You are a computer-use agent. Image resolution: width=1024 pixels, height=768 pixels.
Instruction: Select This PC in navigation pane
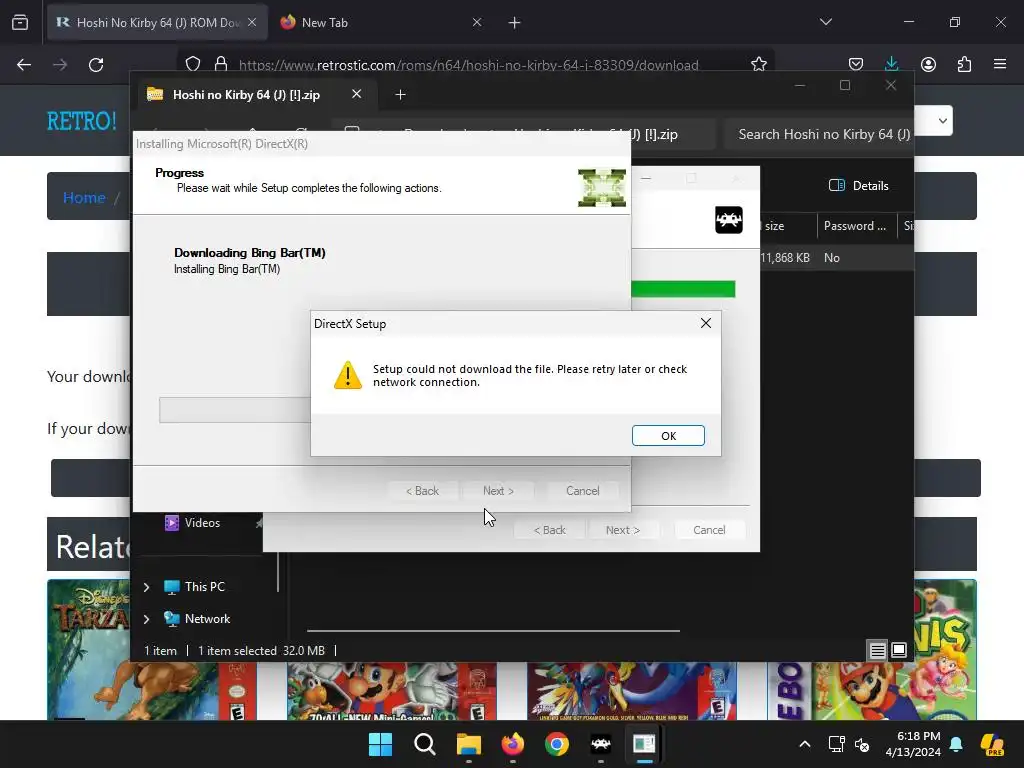coord(204,586)
